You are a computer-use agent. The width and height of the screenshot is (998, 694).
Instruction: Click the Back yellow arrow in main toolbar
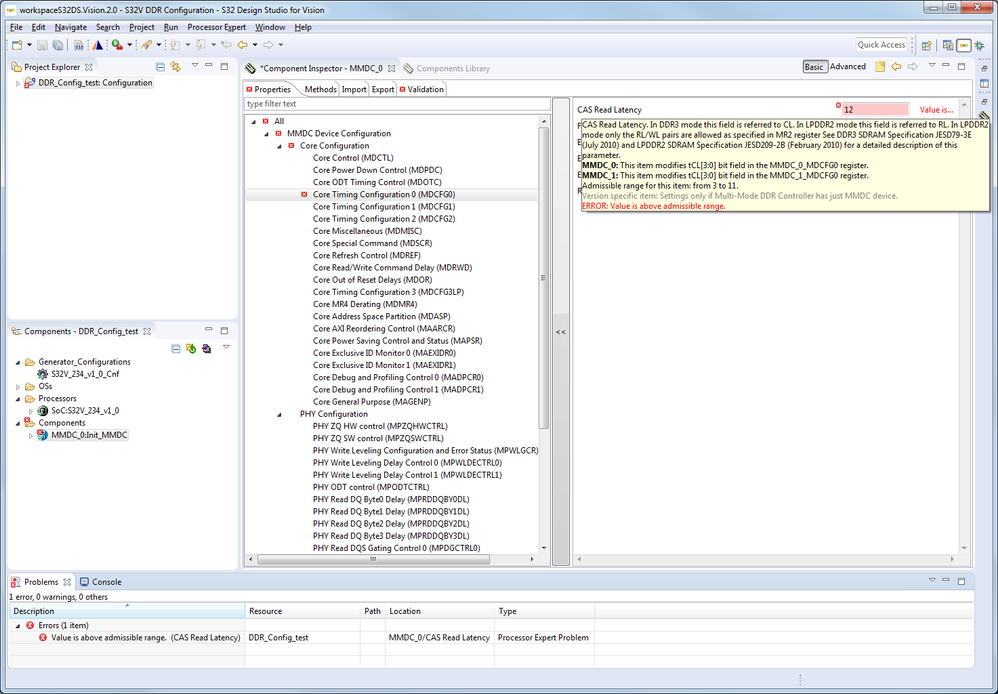[242, 45]
